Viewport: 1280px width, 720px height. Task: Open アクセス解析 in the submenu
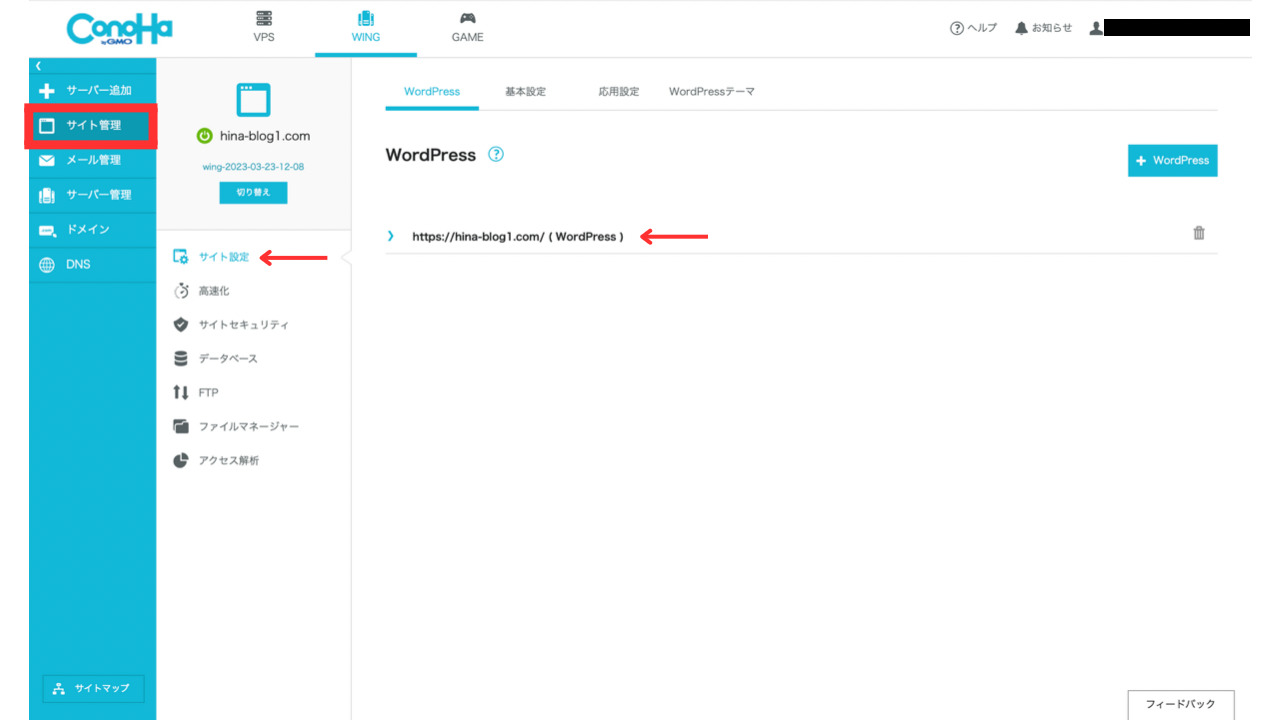click(216, 461)
